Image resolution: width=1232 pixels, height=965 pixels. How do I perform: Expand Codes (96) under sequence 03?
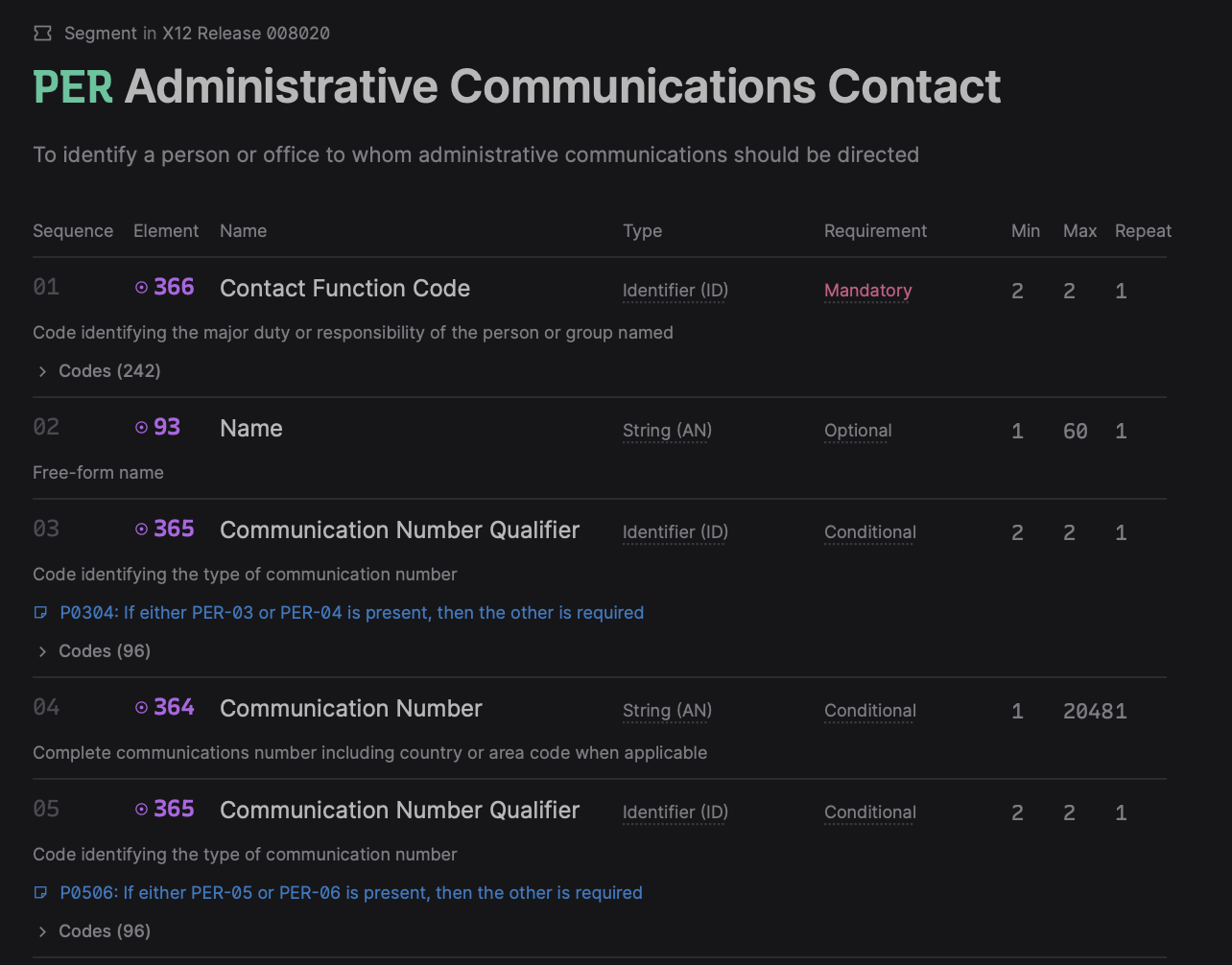[x=93, y=650]
